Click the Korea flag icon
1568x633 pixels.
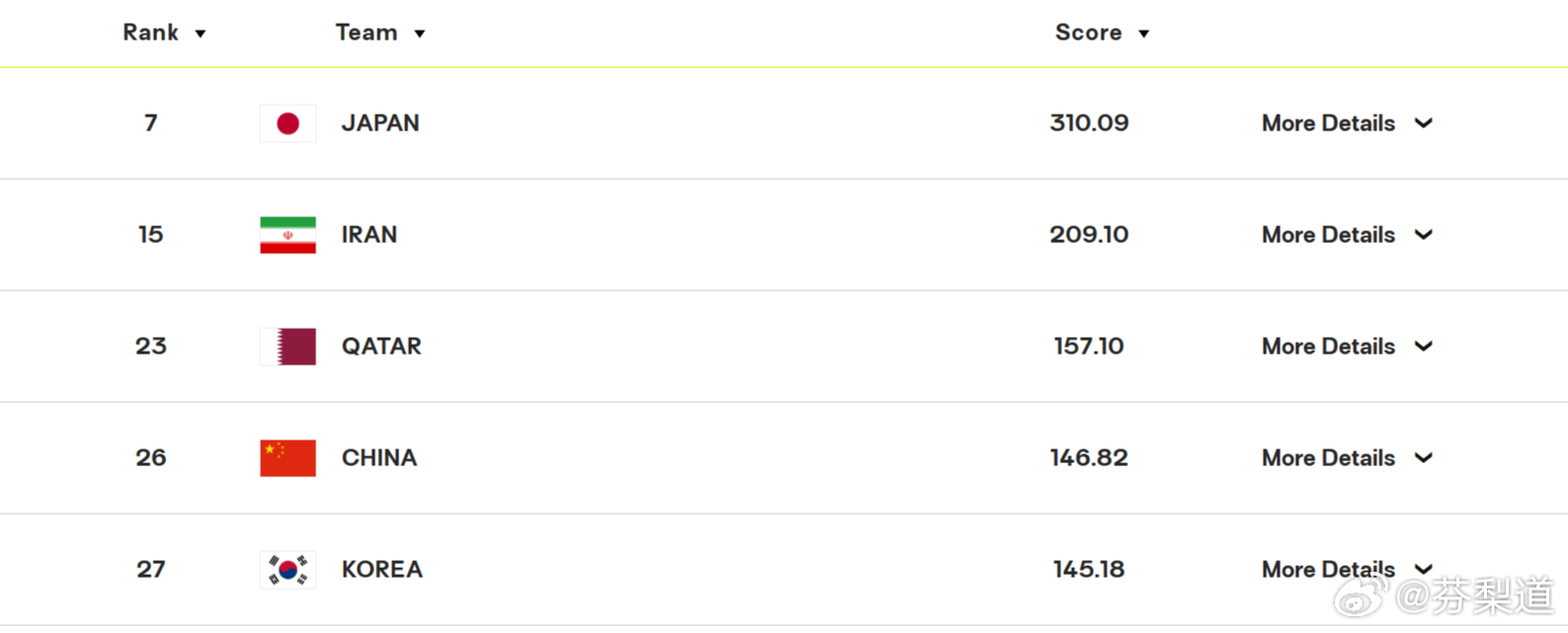coord(288,570)
